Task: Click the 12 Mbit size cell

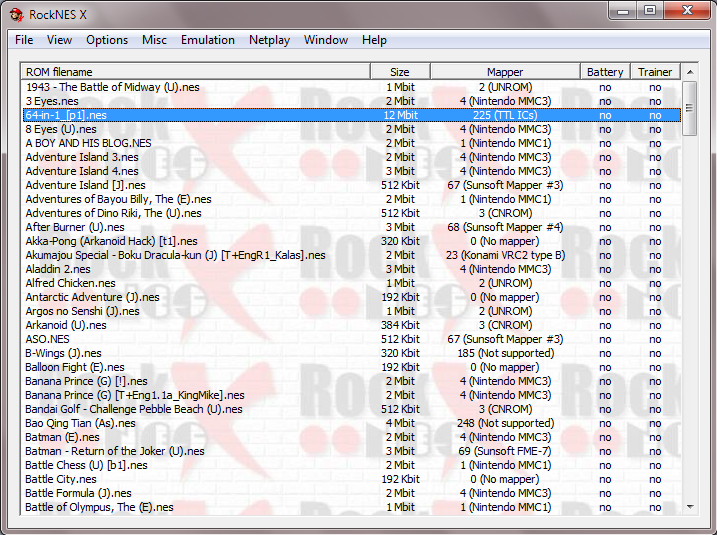Action: coord(401,115)
